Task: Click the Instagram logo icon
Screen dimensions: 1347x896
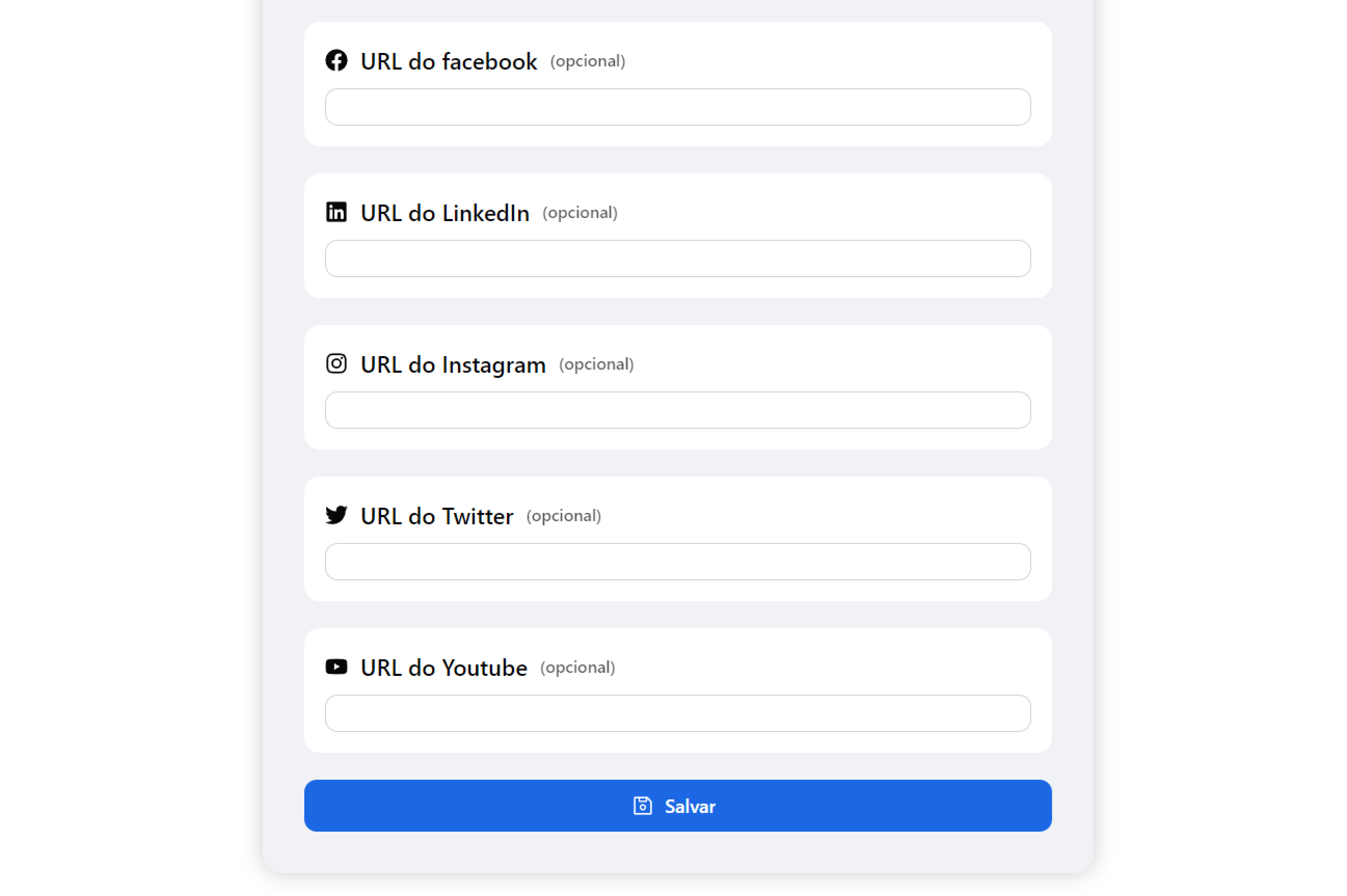Action: tap(336, 363)
